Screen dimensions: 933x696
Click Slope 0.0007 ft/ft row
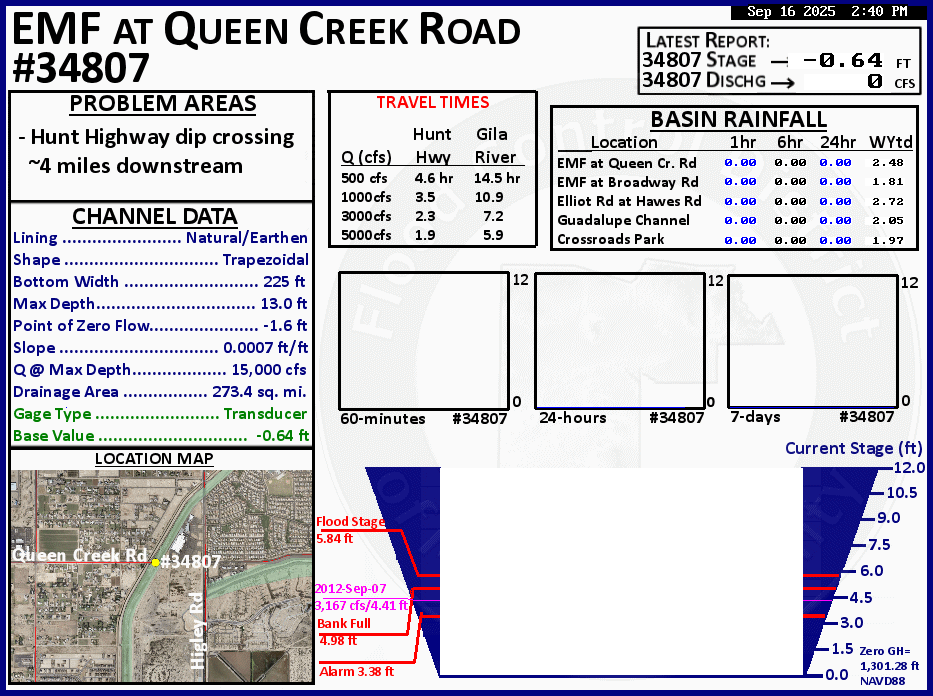click(161, 348)
